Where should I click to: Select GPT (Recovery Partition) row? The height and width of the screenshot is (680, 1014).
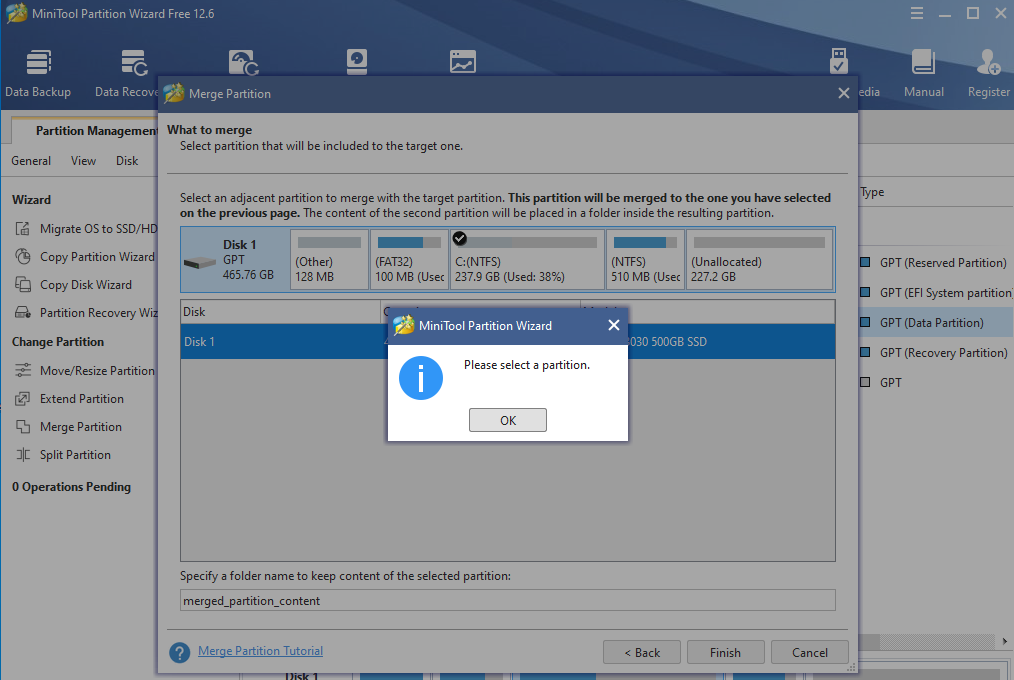pyautogui.click(x=936, y=352)
